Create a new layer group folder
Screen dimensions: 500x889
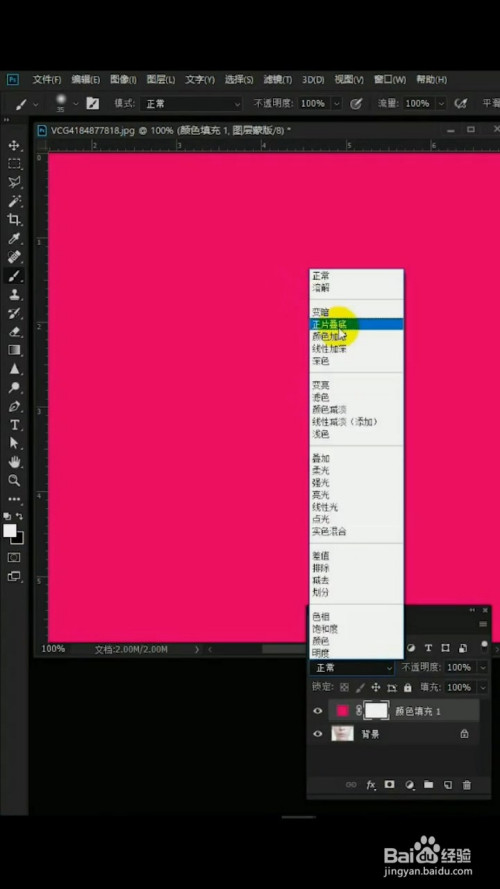point(429,785)
